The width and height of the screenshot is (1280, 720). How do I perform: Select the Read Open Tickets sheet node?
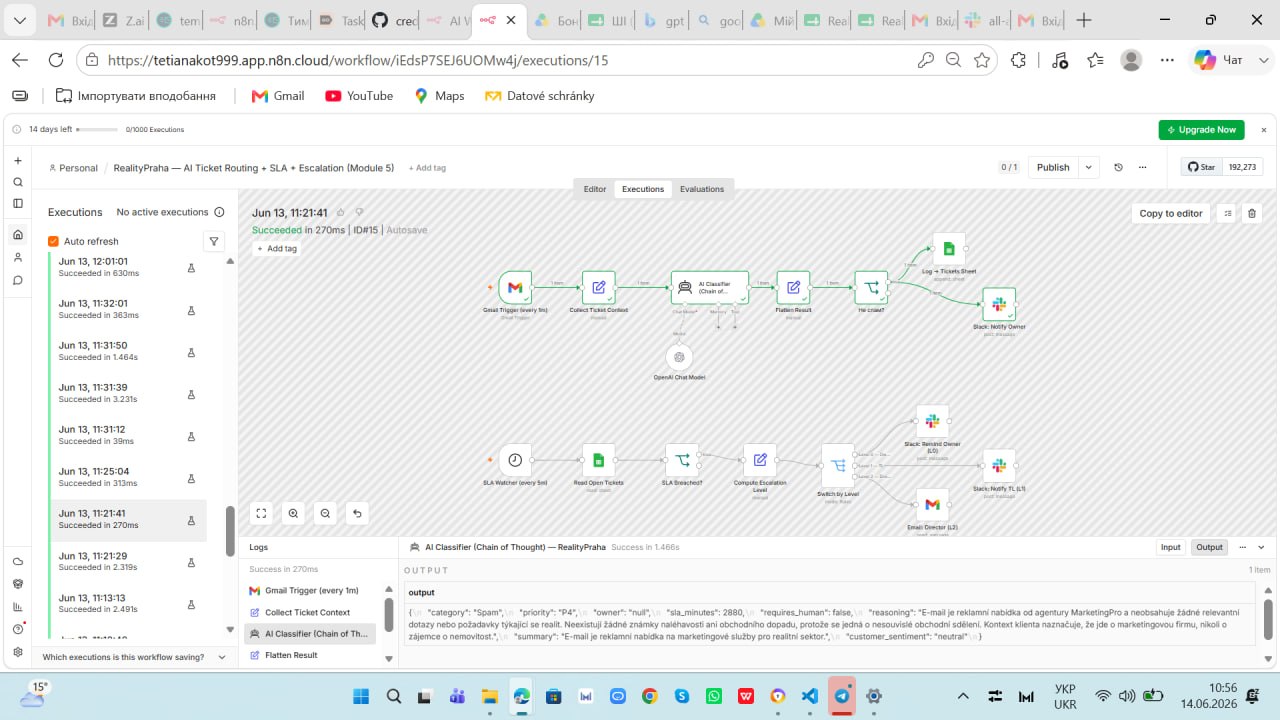[599, 460]
